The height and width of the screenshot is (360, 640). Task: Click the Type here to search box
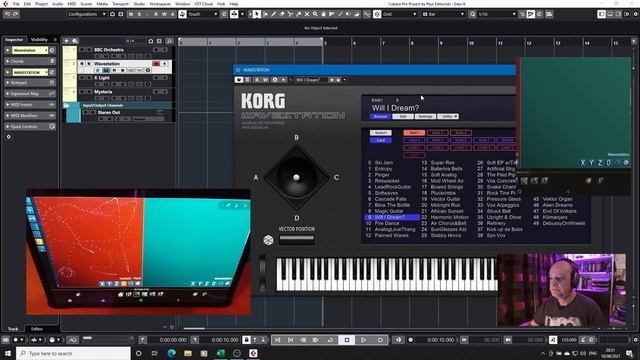tap(73, 353)
